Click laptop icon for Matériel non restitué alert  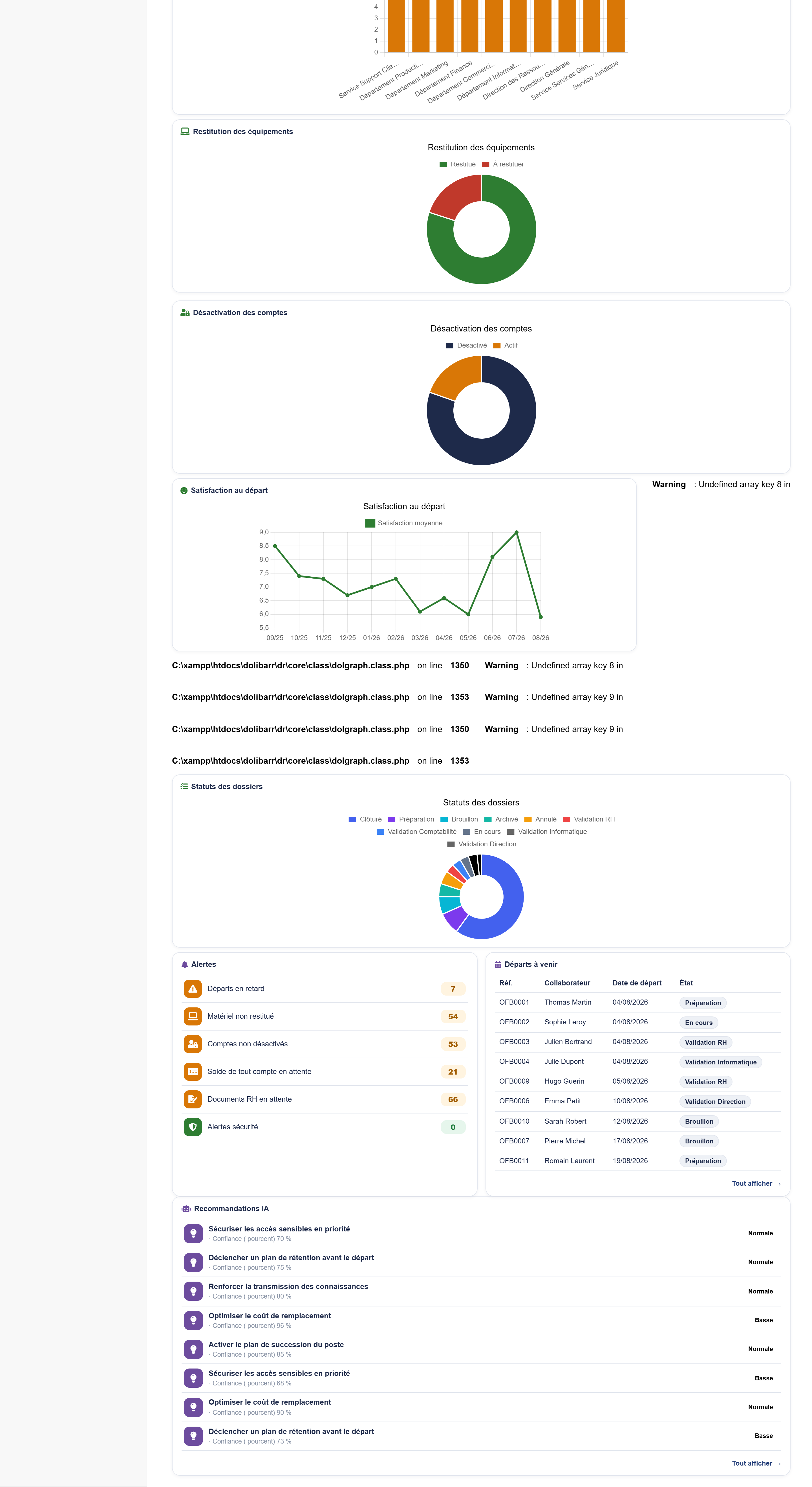coord(193,1016)
